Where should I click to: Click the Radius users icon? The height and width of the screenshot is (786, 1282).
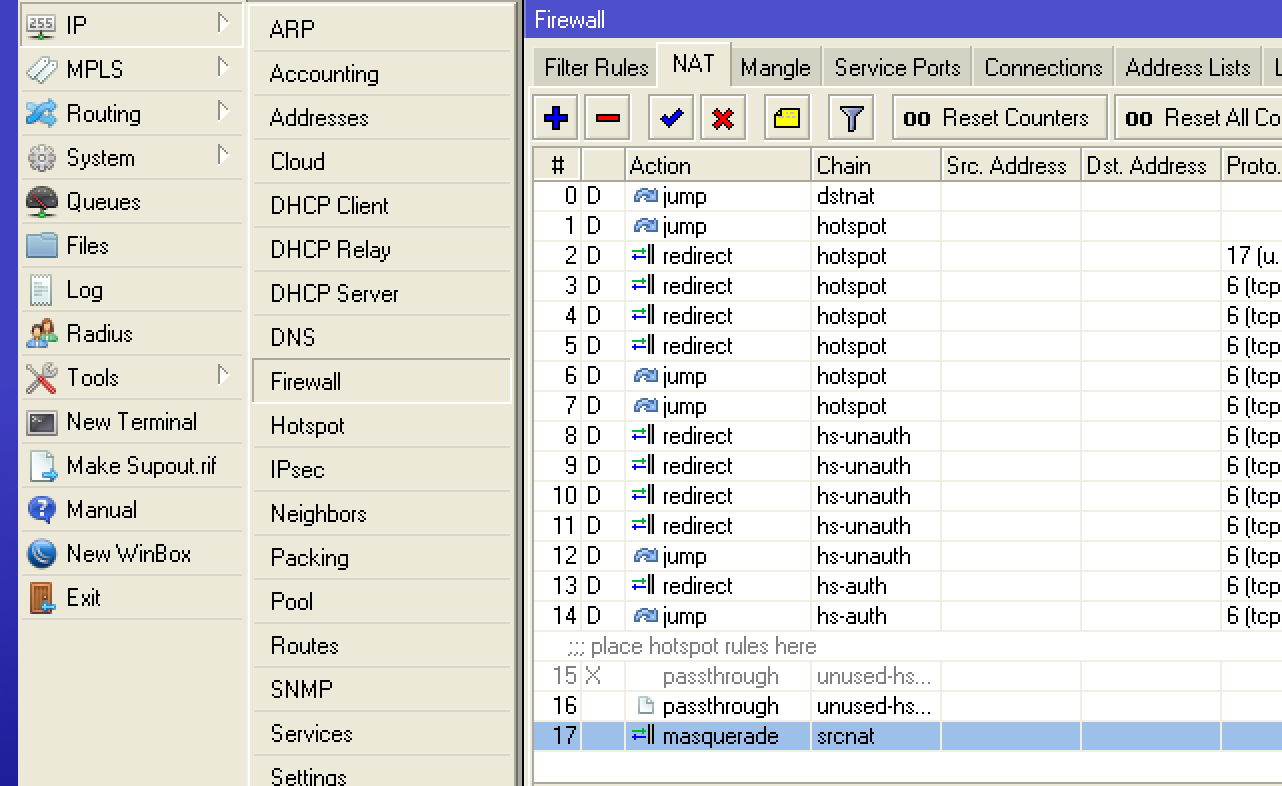[41, 333]
